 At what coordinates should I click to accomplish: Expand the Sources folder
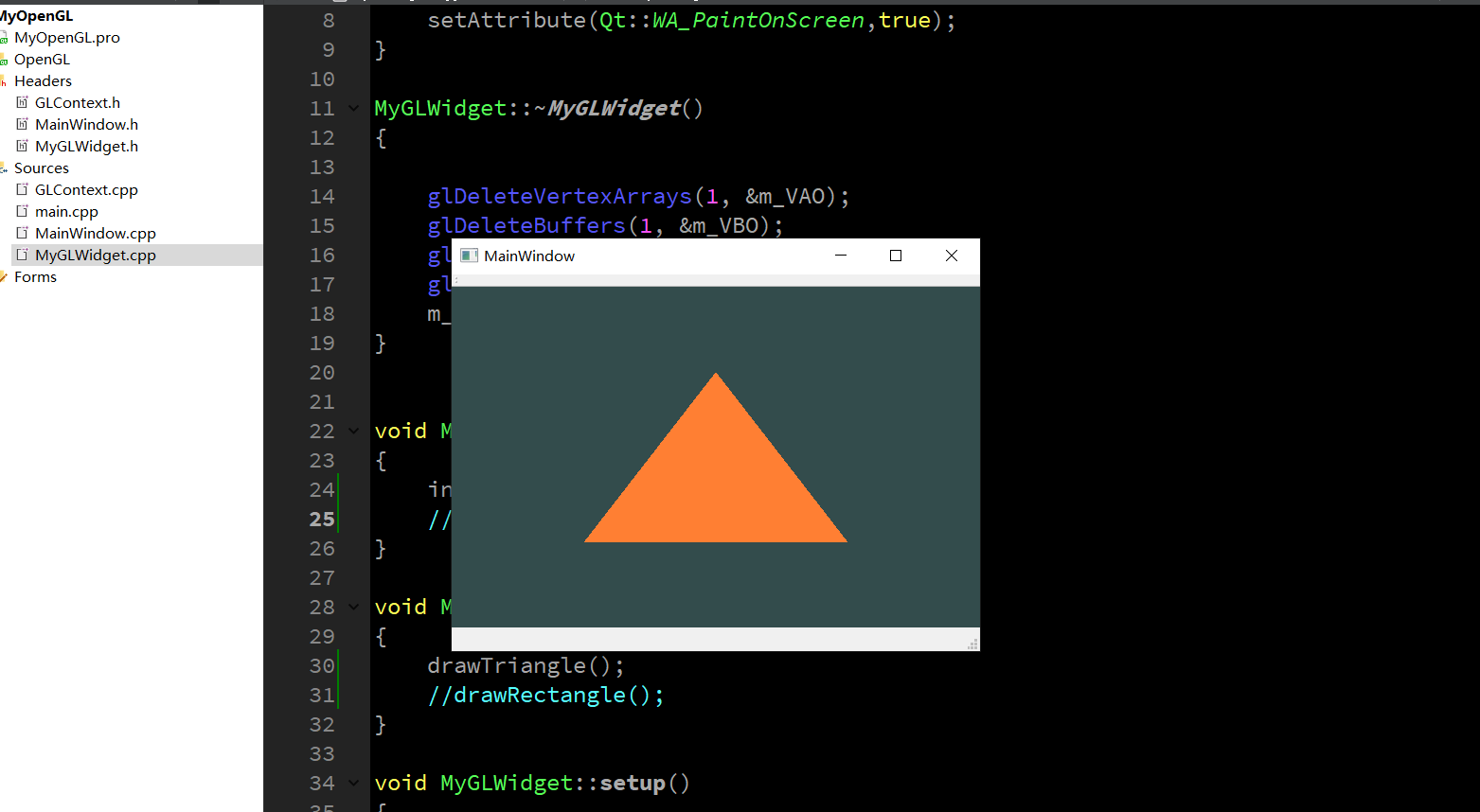pos(42,168)
